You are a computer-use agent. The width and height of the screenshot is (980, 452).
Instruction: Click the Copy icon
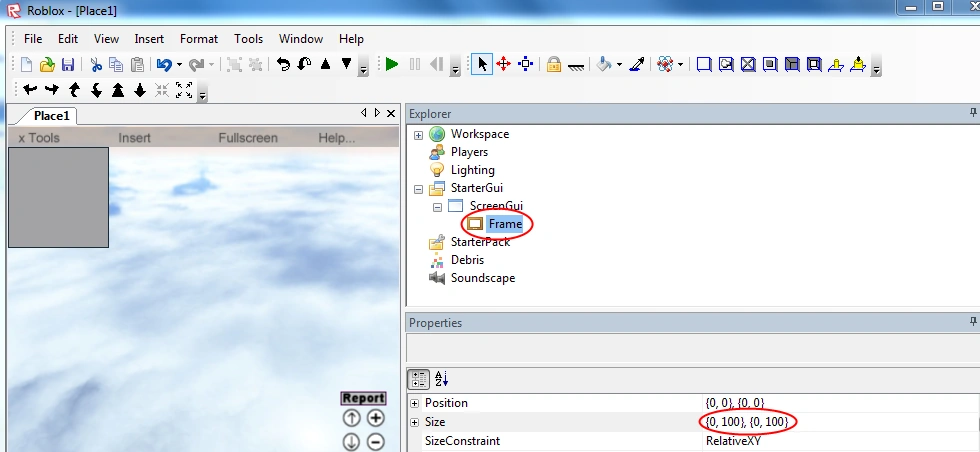click(x=116, y=64)
